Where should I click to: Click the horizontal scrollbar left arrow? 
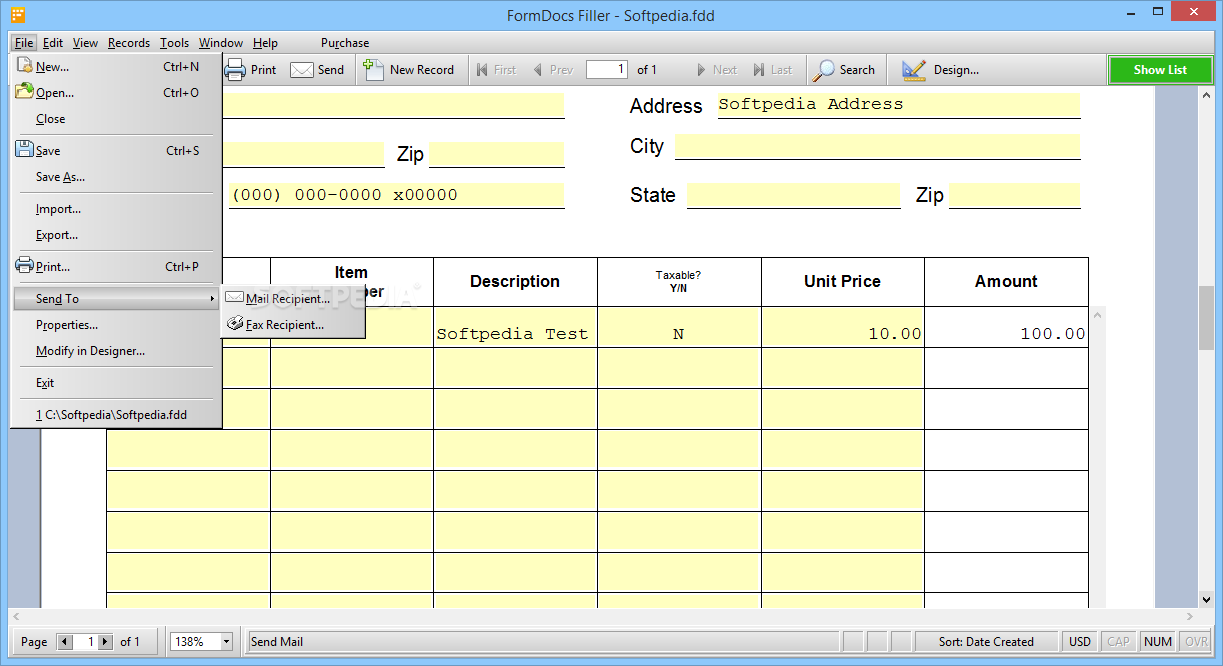(17, 617)
